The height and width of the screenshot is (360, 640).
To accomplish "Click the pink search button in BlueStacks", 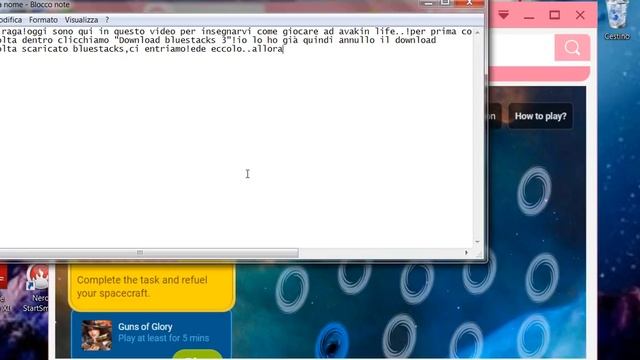I will (x=572, y=48).
